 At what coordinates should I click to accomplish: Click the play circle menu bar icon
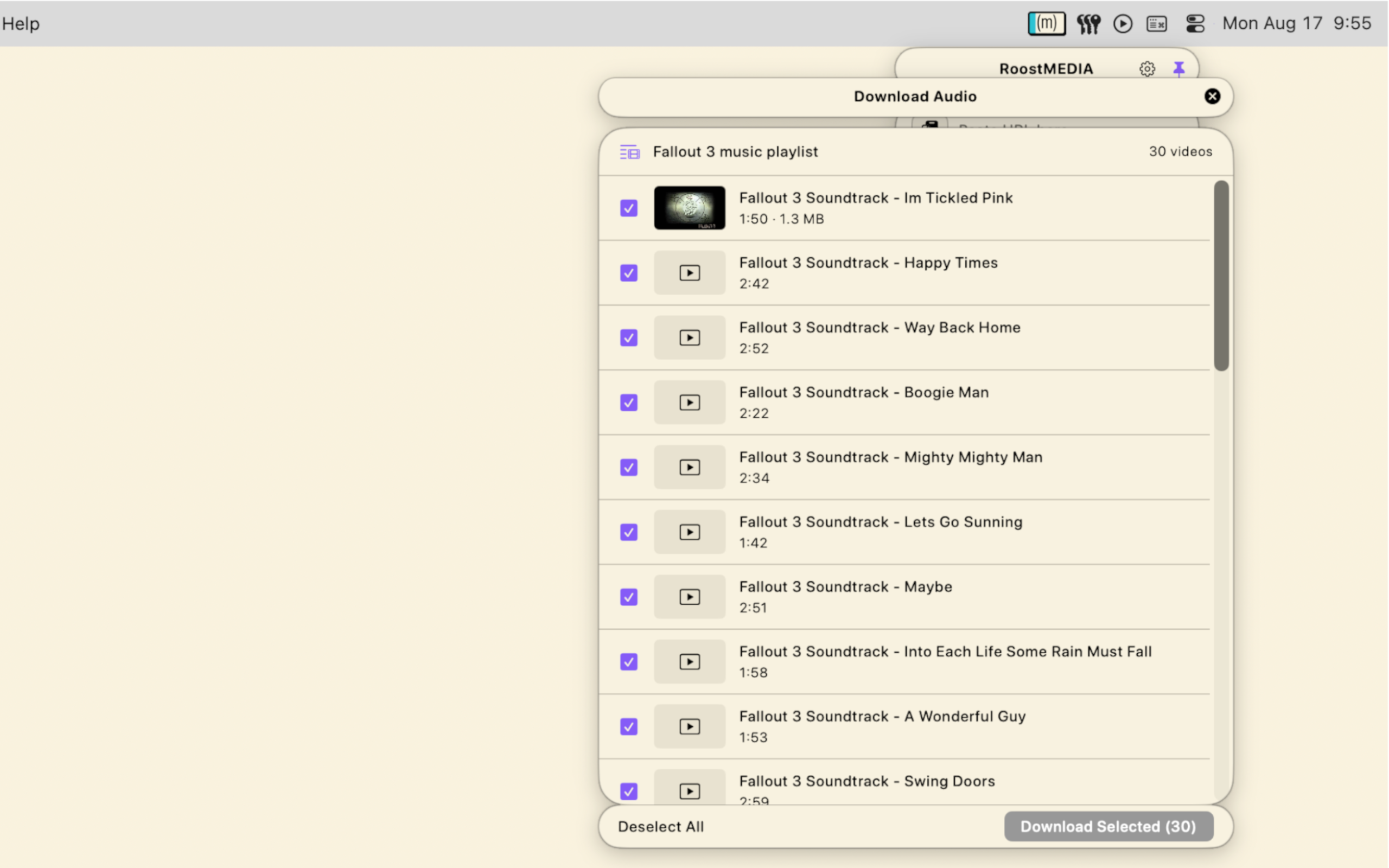point(1123,23)
